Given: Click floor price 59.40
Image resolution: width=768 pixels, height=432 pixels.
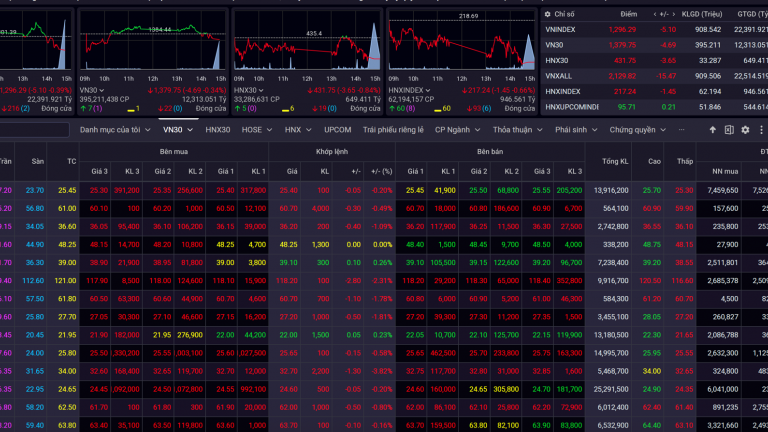Looking at the screenshot, I should (35, 426).
